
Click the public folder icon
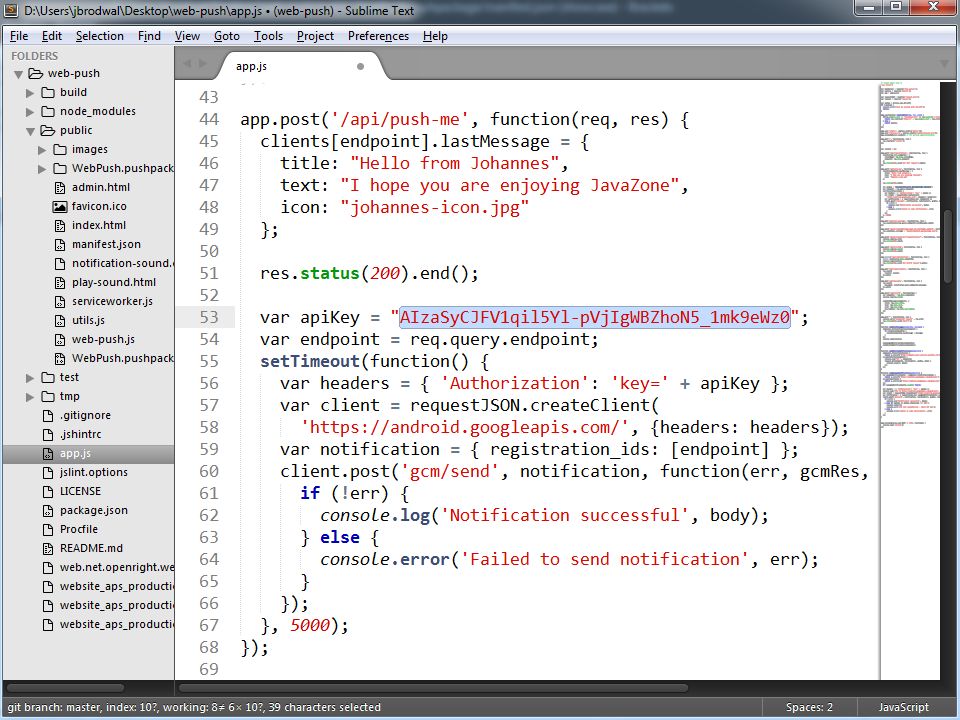[x=48, y=130]
